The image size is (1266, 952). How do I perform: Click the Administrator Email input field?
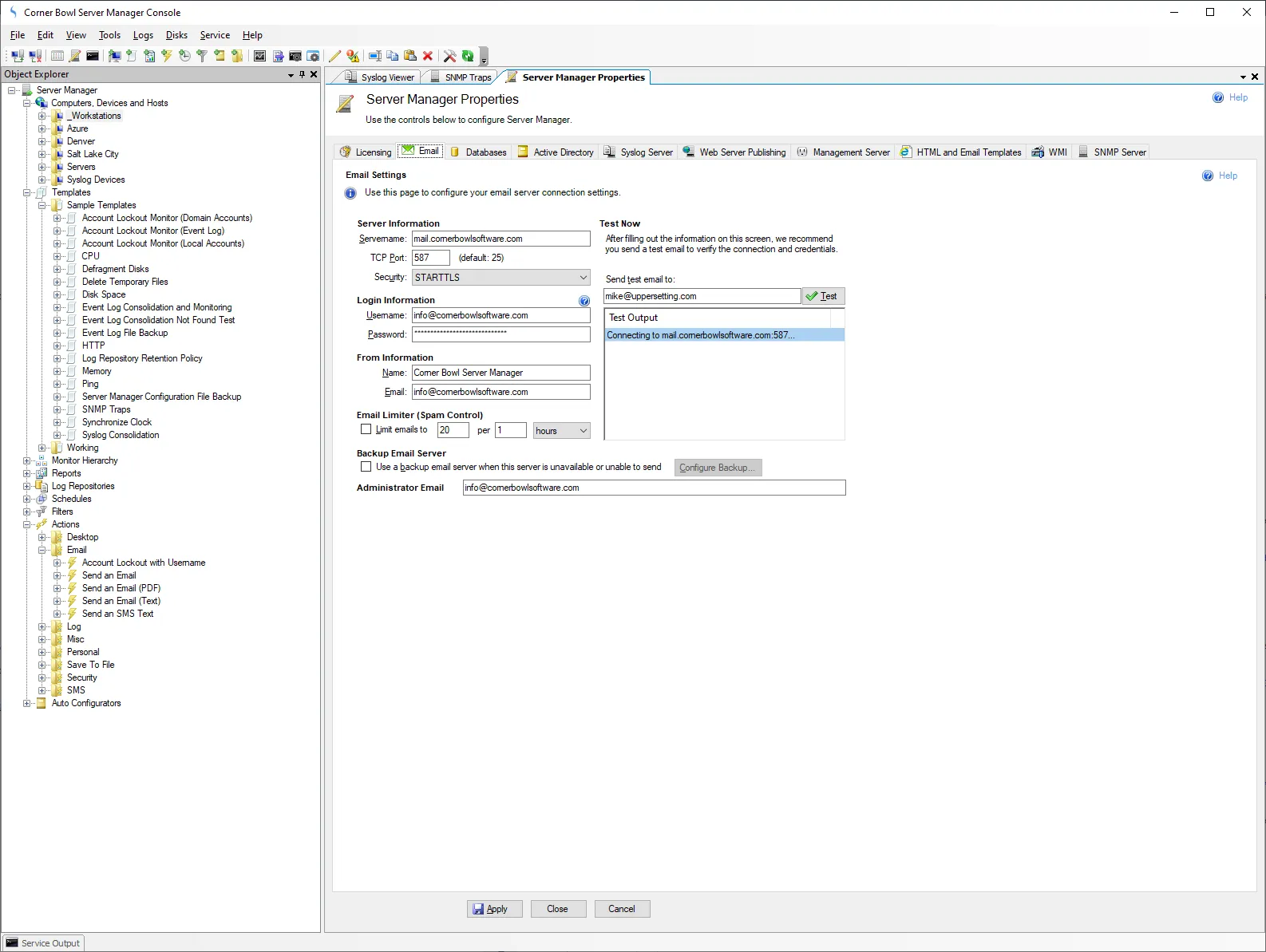pos(655,488)
